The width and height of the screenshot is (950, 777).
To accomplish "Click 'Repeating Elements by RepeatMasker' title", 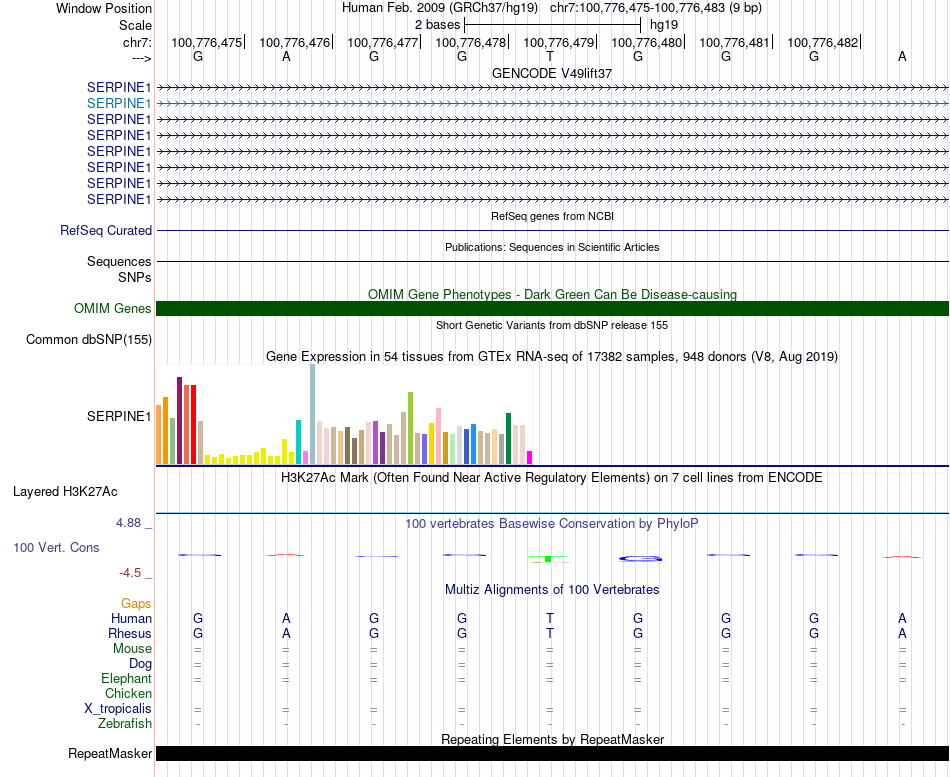I will [x=553, y=740].
